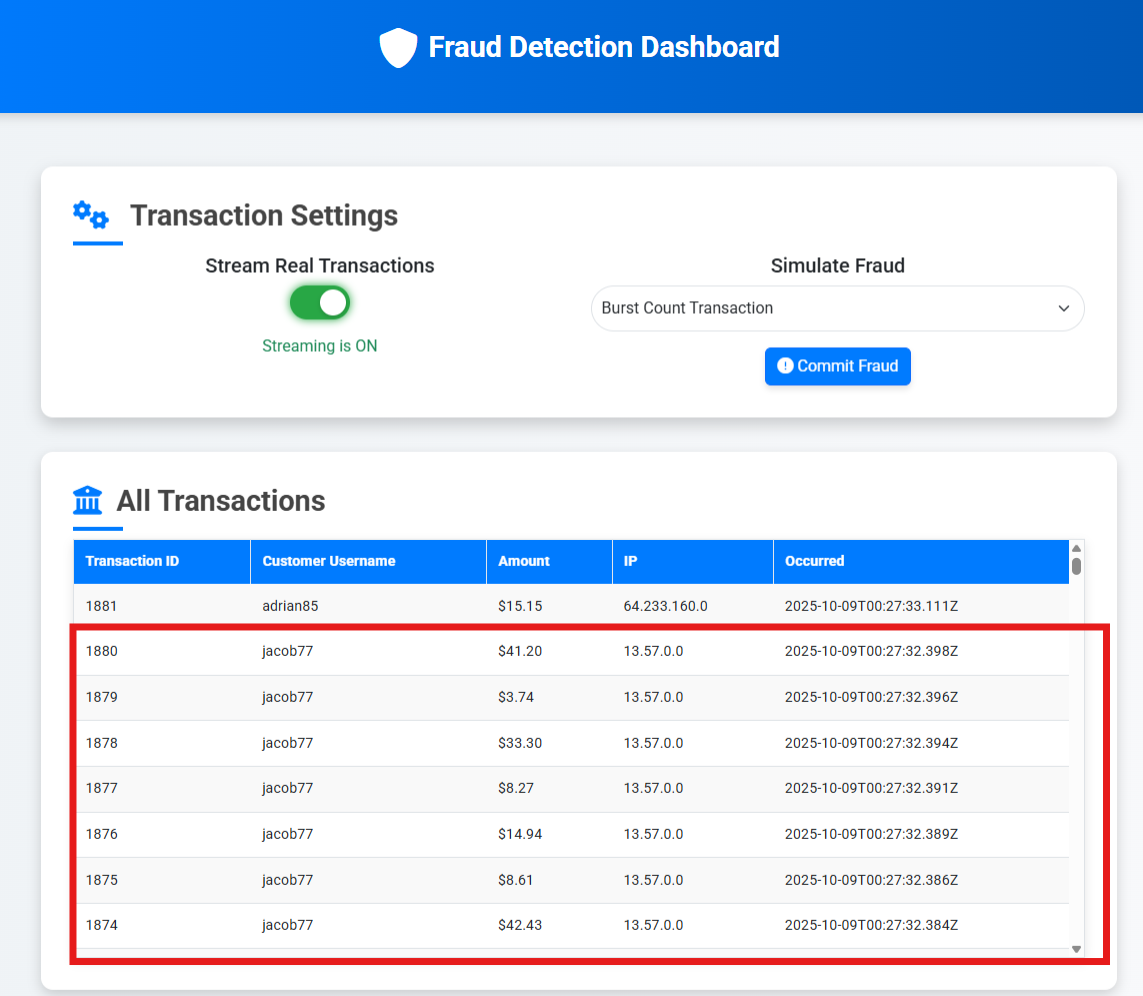1143x996 pixels.
Task: Click the bank icon beside All Transactions
Action: (x=88, y=500)
